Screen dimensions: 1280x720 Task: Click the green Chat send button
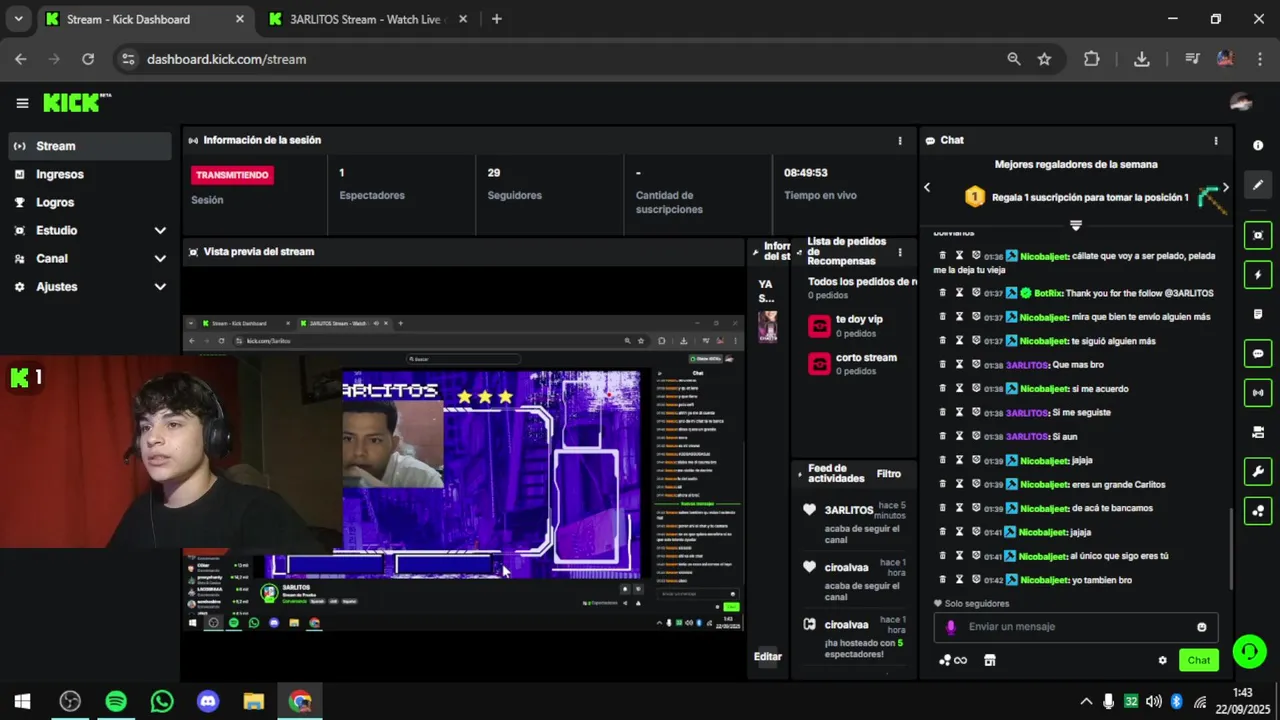[x=1198, y=660]
